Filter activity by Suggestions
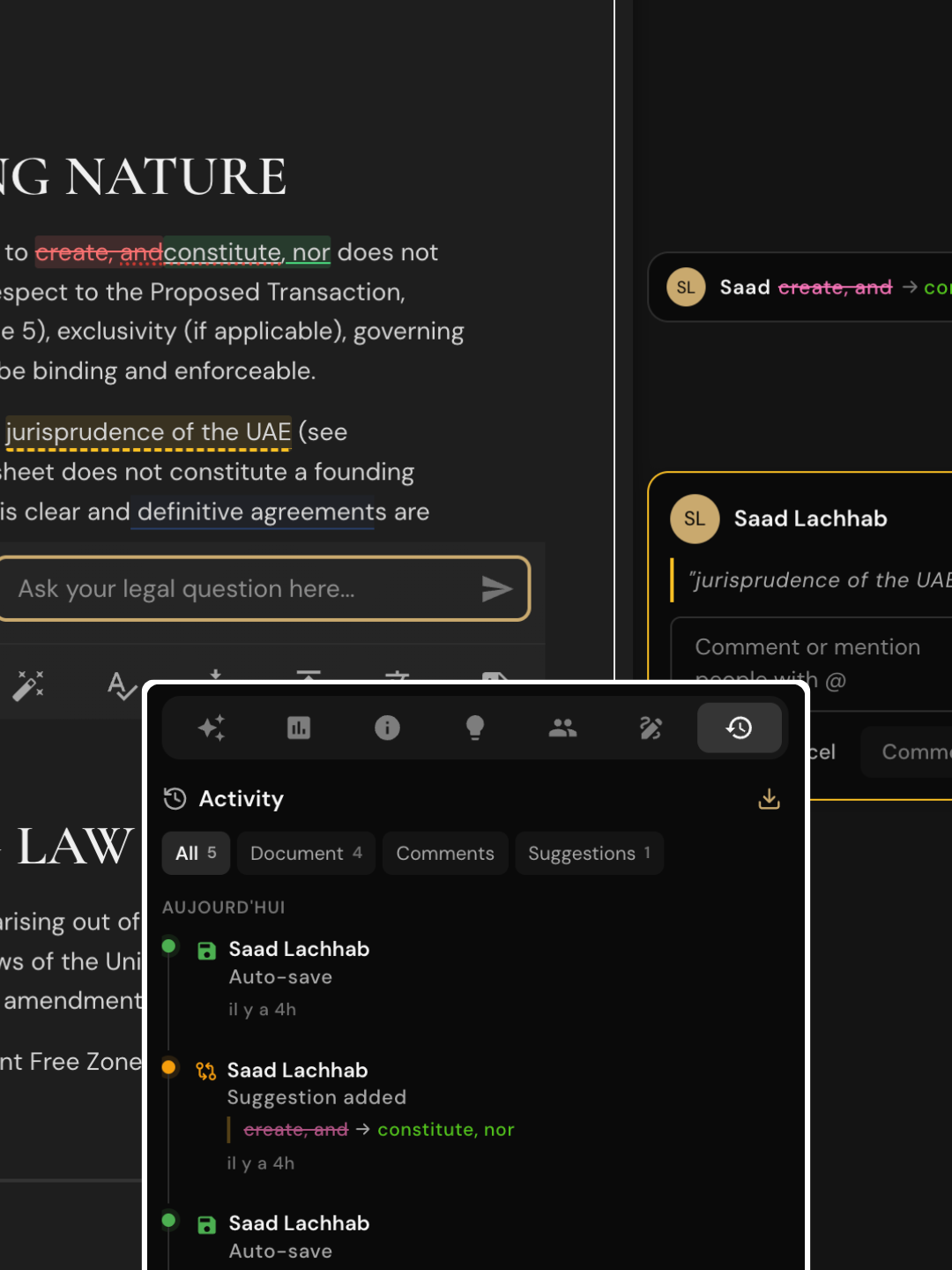 click(589, 853)
